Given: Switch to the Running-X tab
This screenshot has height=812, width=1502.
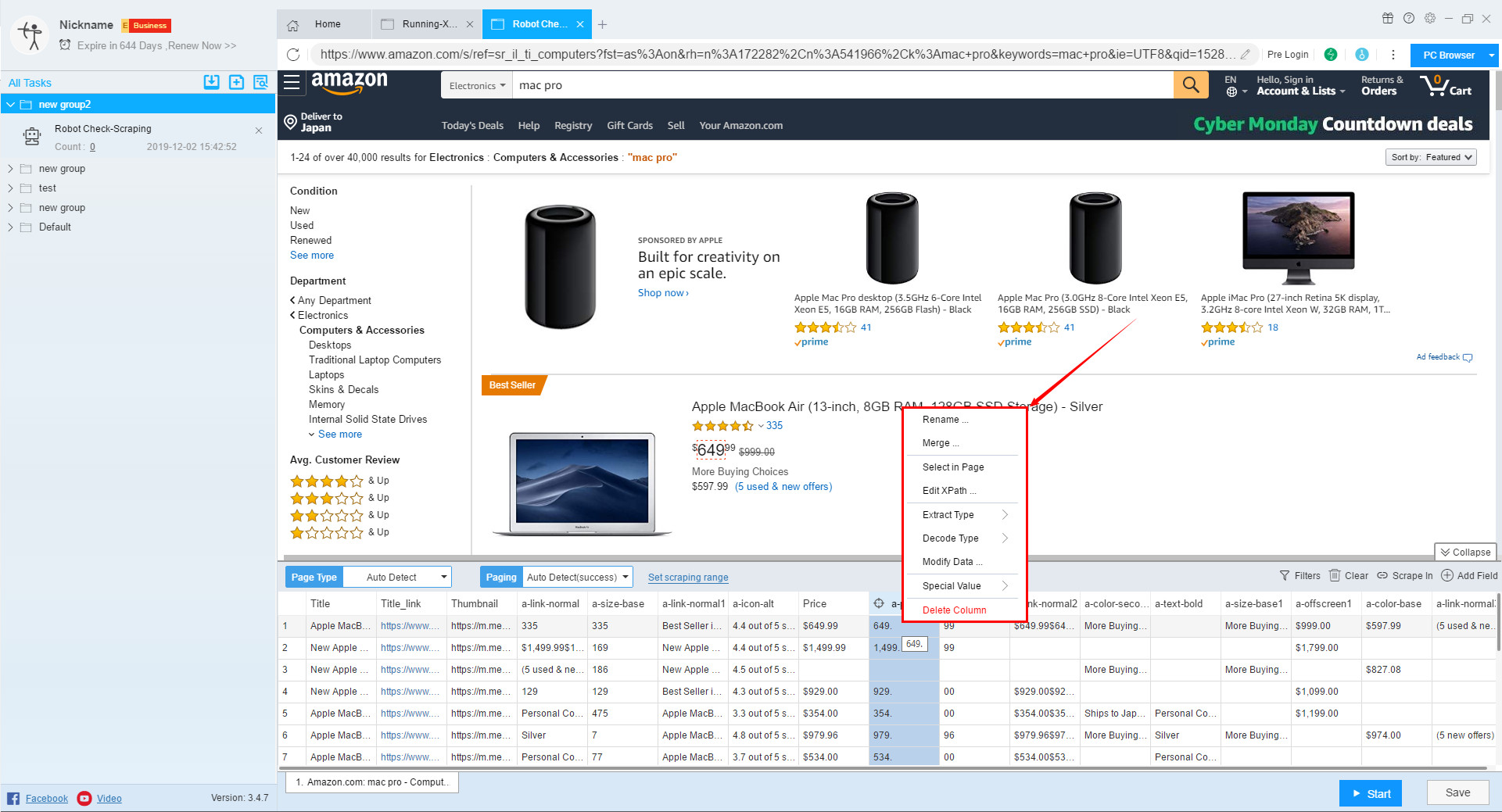Looking at the screenshot, I should point(428,24).
